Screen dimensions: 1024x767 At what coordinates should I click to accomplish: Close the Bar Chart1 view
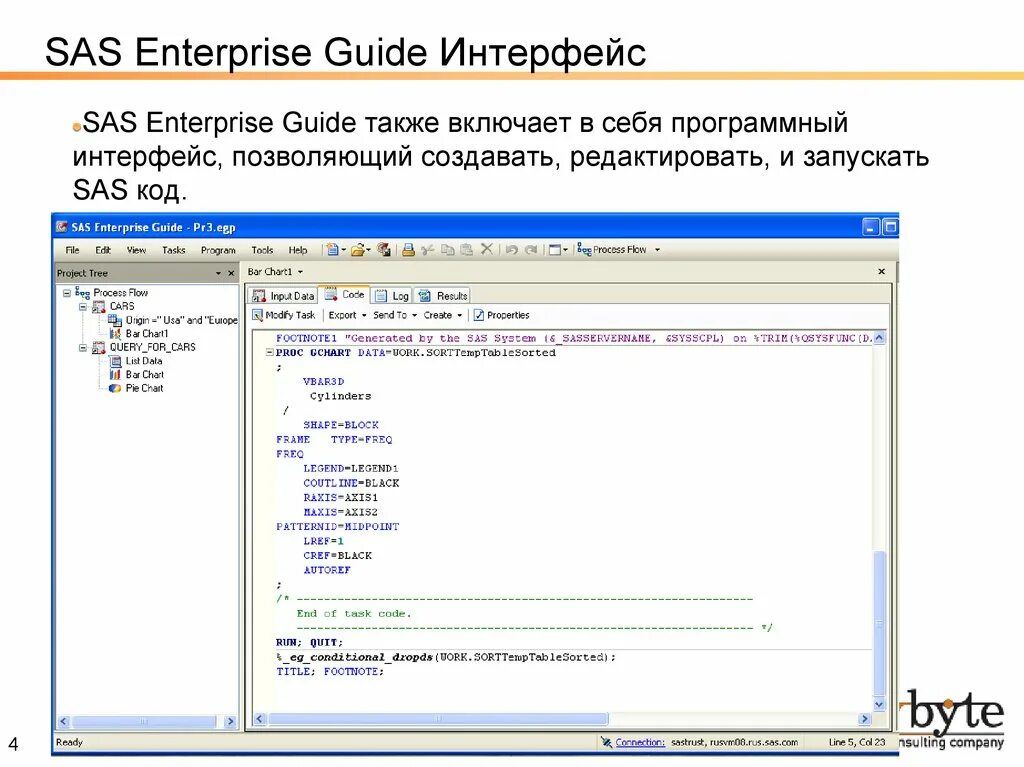pyautogui.click(x=881, y=271)
